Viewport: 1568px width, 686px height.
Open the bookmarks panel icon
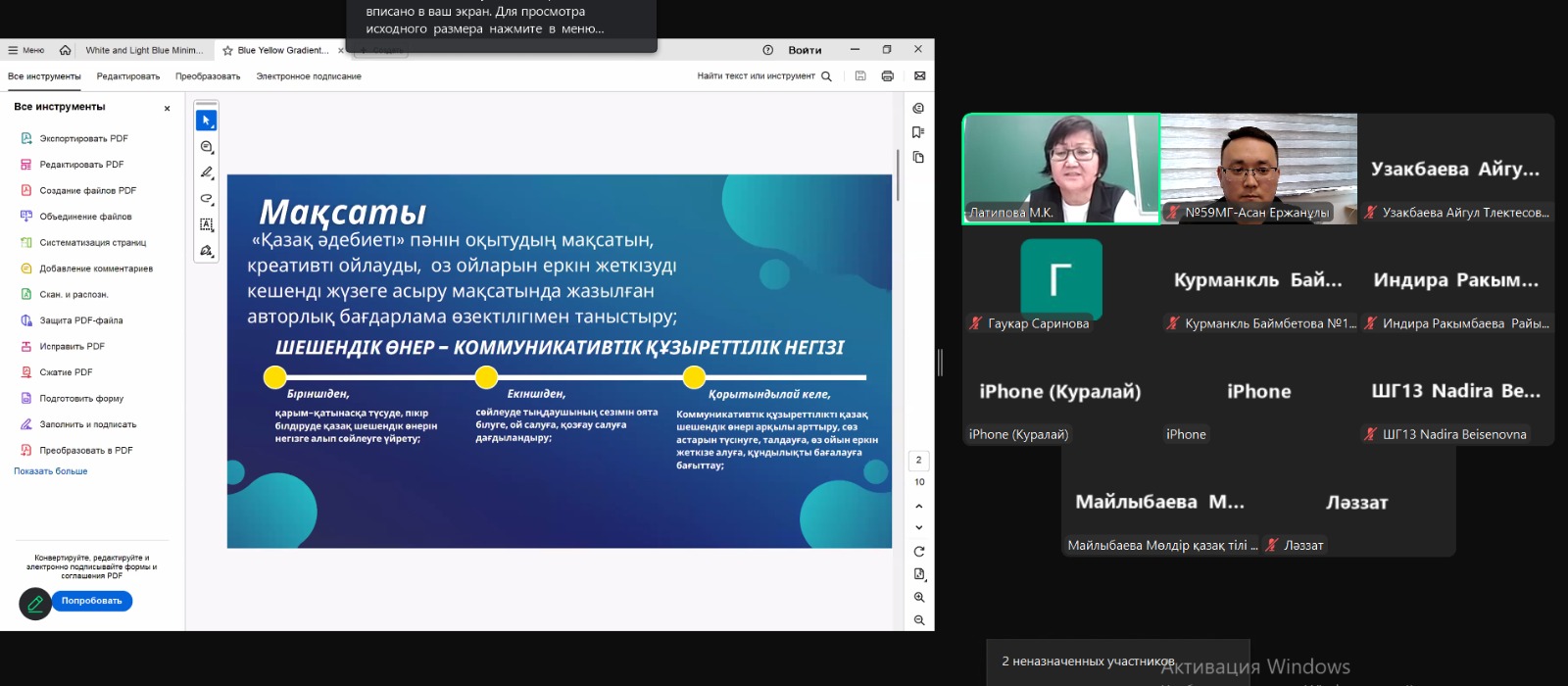click(918, 132)
